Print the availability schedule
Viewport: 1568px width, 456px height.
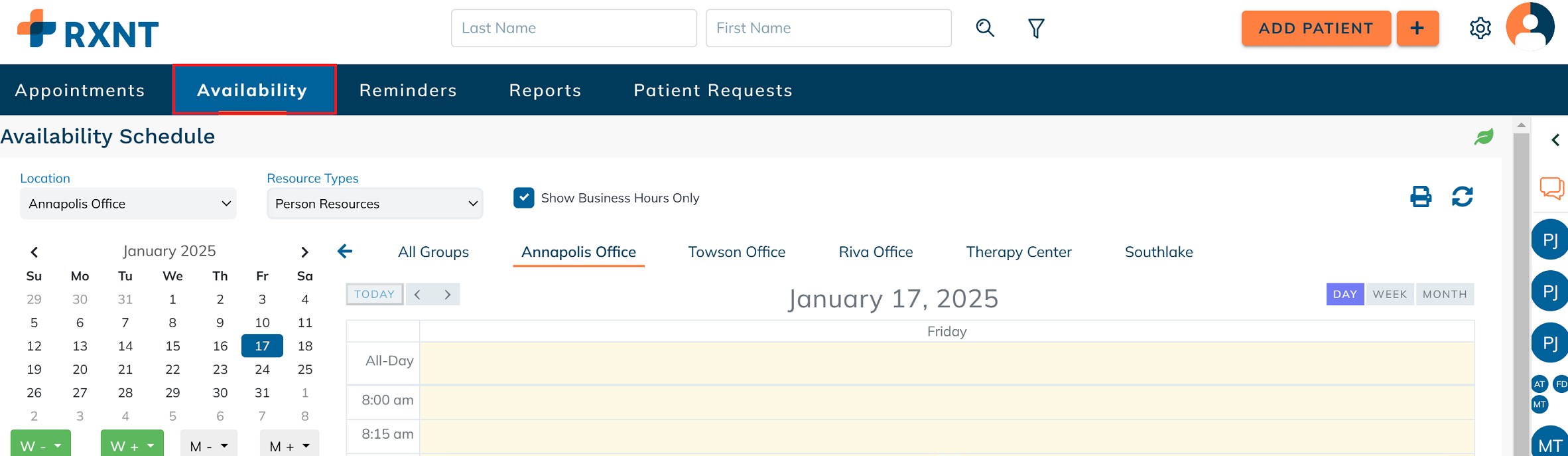(x=1421, y=196)
